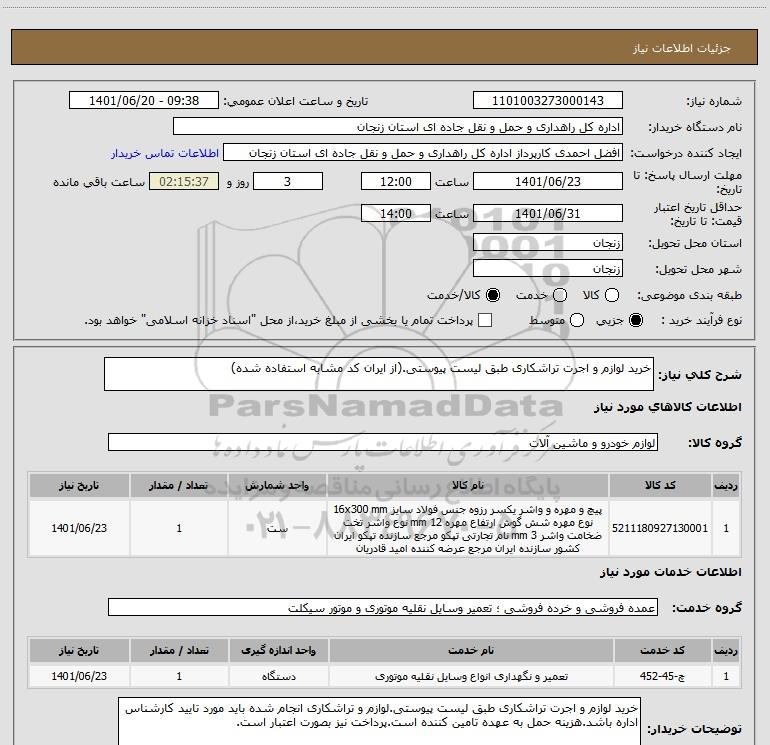
Task: Click buyer organization name field
Action: pyautogui.click(x=398, y=127)
